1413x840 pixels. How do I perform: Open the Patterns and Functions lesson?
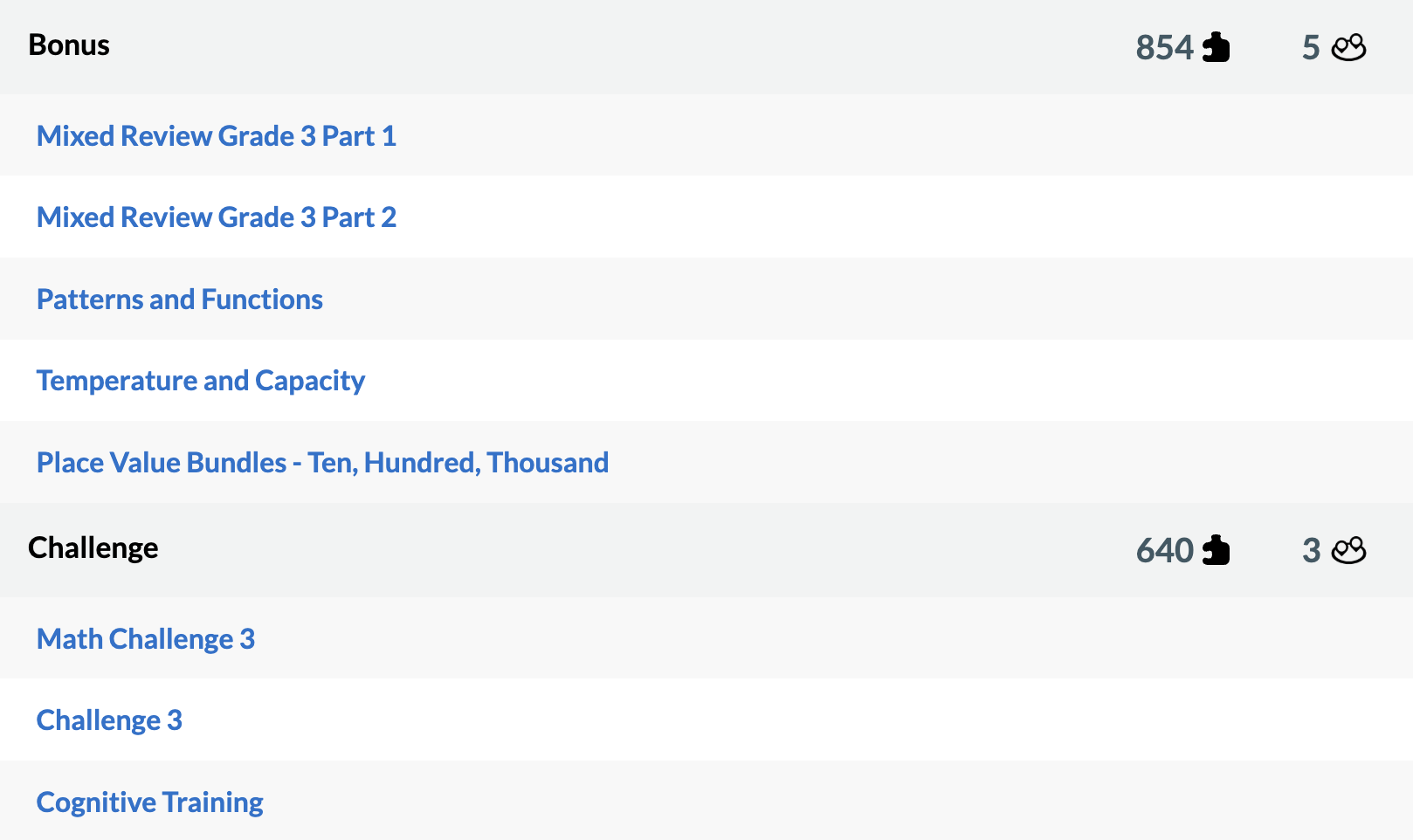[180, 299]
